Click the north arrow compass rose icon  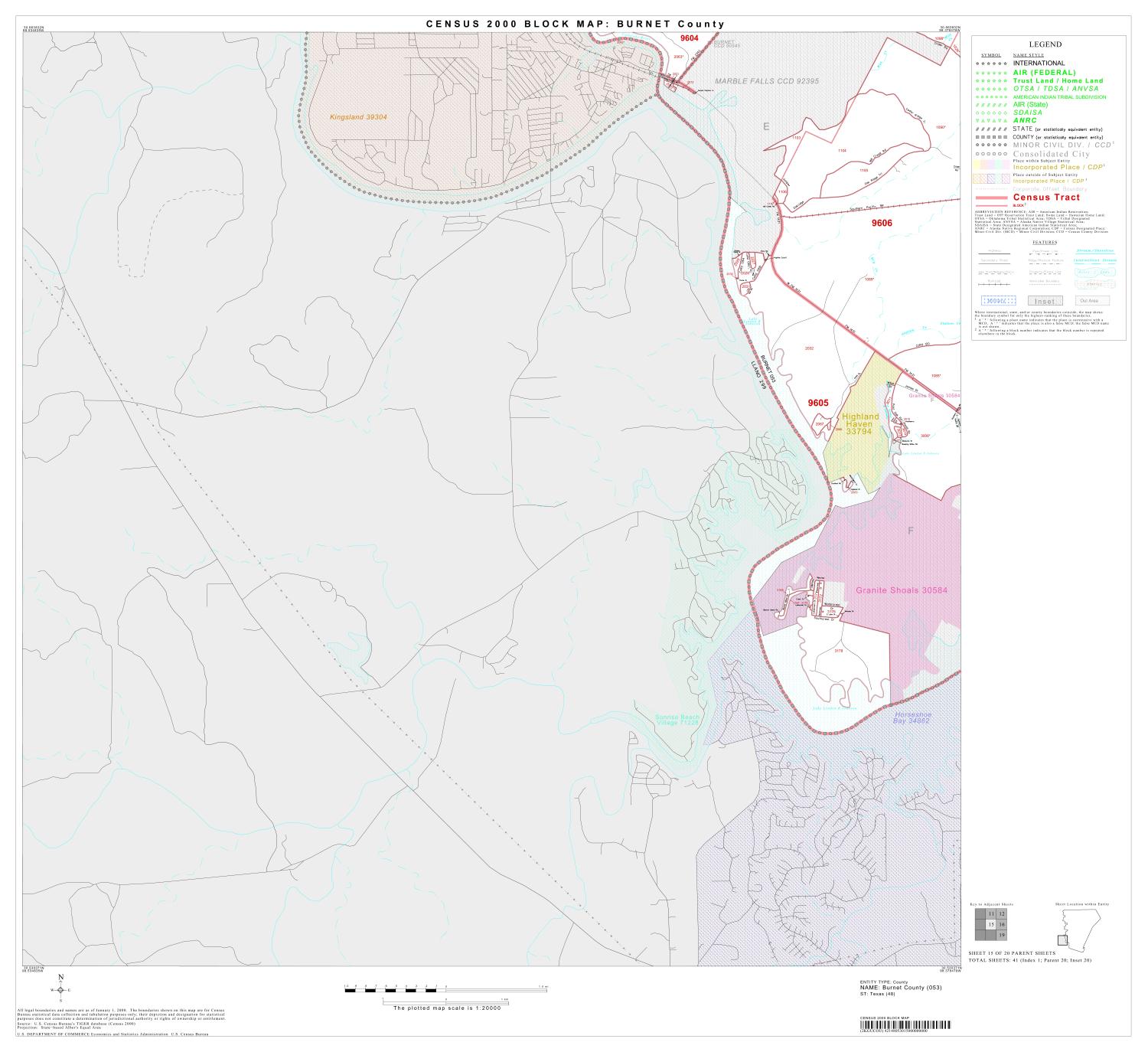pyautogui.click(x=60, y=990)
